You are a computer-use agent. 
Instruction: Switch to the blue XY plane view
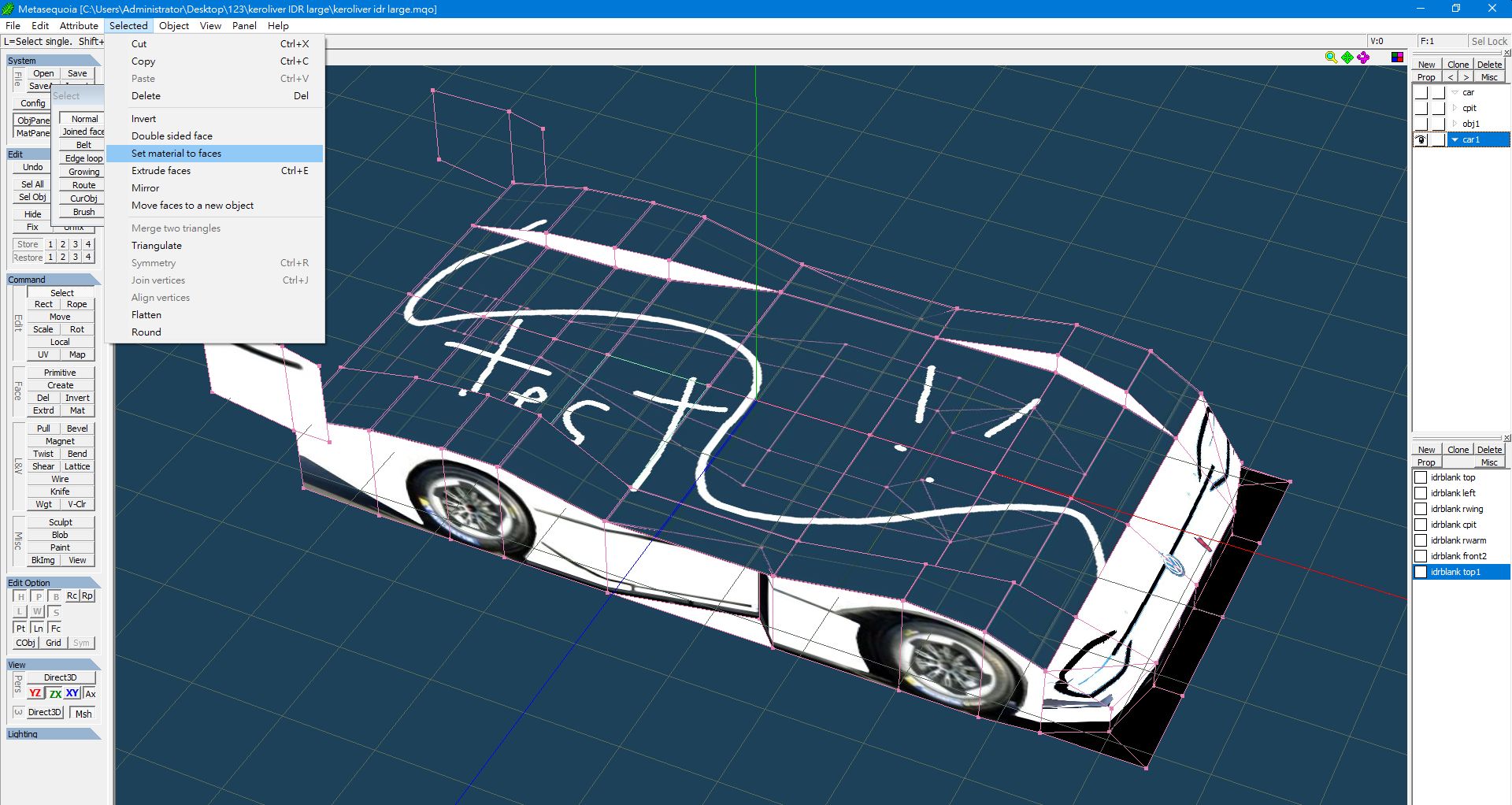(x=72, y=693)
